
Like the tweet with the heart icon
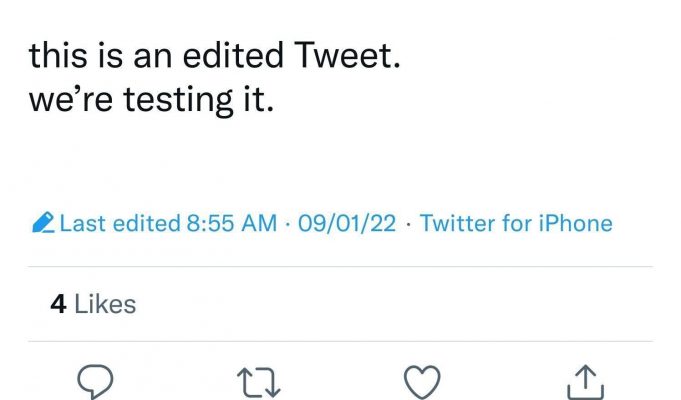click(422, 382)
